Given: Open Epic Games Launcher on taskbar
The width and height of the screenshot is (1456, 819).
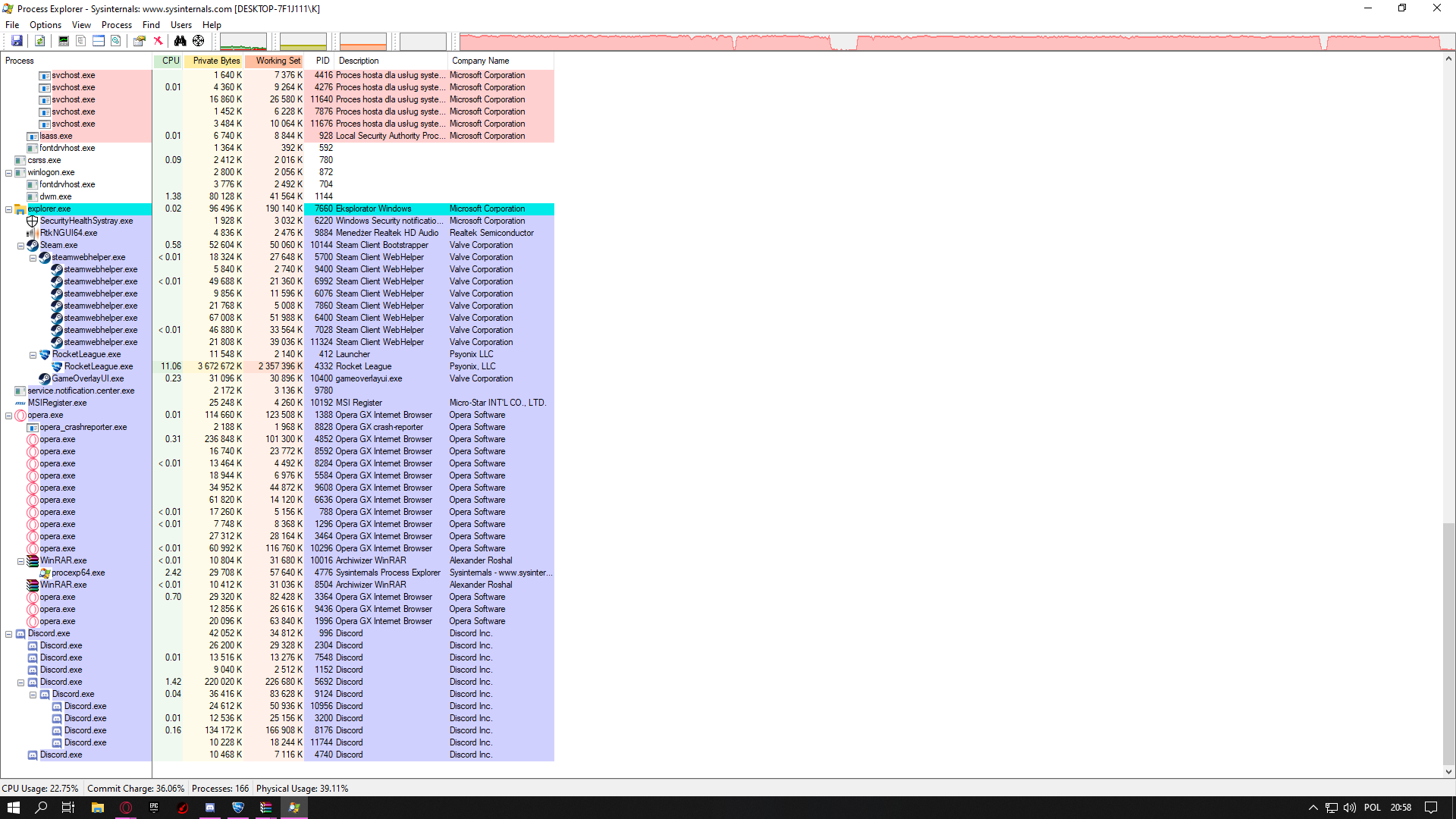Looking at the screenshot, I should click(154, 808).
